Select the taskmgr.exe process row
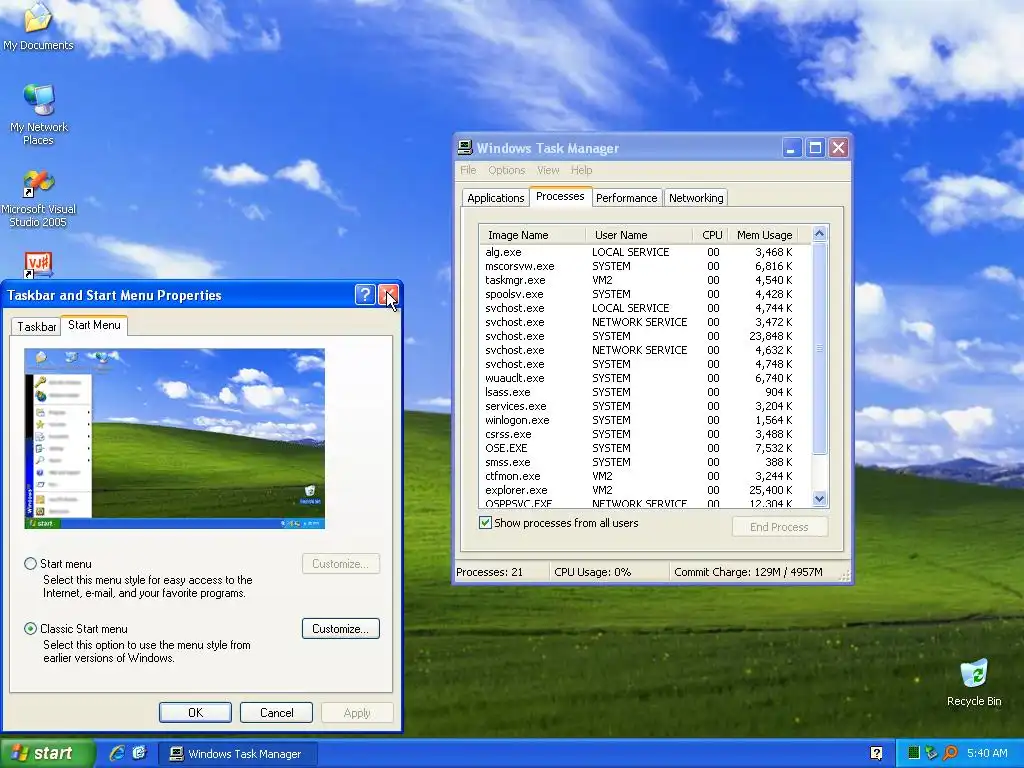This screenshot has width=1024, height=768. [x=645, y=280]
